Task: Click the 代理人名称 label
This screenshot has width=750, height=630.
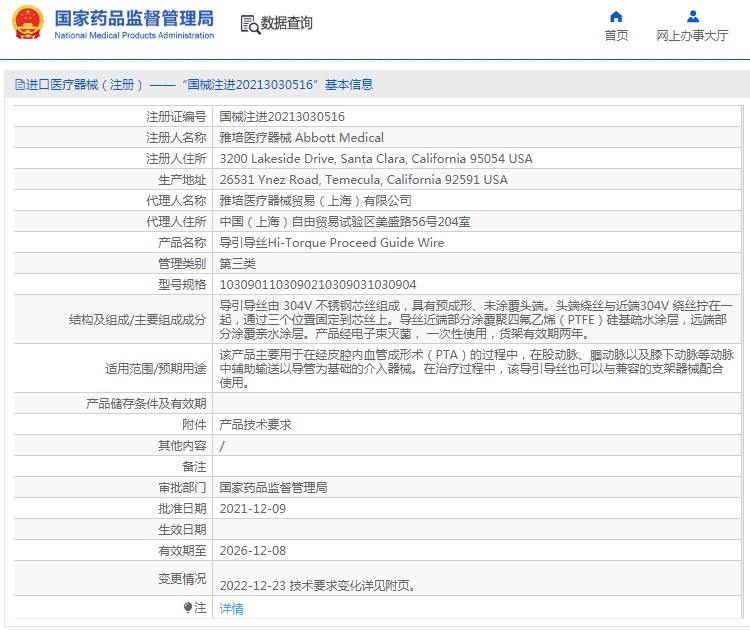Action: coord(176,201)
